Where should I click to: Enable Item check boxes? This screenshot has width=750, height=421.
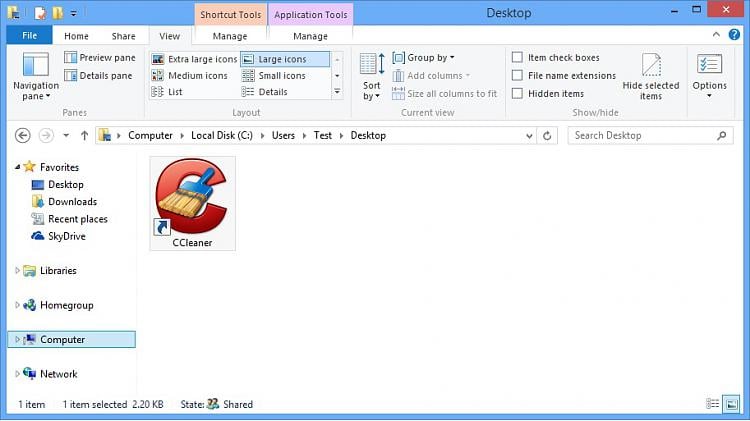click(556, 57)
